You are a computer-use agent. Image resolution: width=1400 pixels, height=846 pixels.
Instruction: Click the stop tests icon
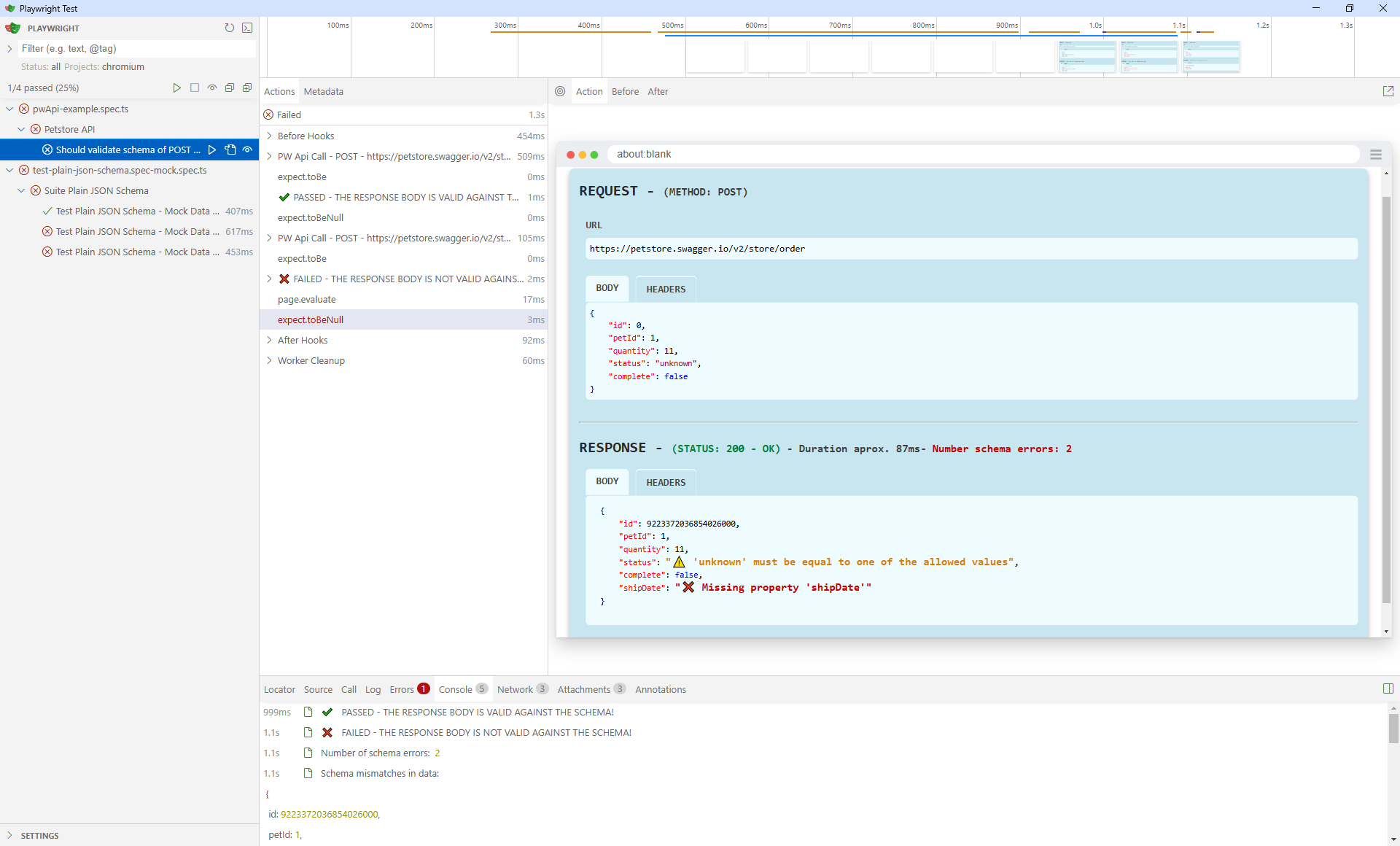pos(195,88)
